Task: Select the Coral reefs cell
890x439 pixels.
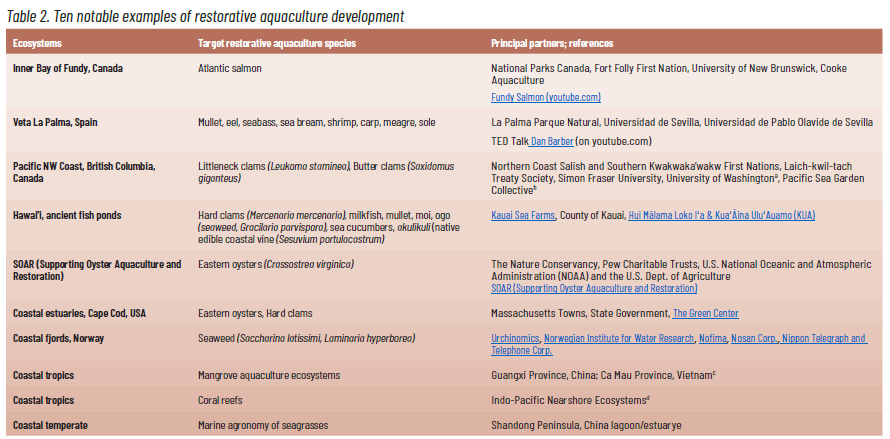Action: (220, 400)
